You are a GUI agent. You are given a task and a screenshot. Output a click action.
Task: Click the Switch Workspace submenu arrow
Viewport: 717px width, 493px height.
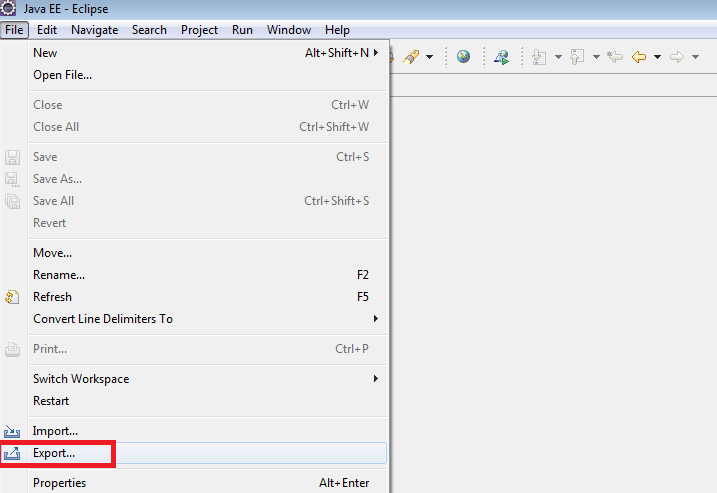[376, 379]
